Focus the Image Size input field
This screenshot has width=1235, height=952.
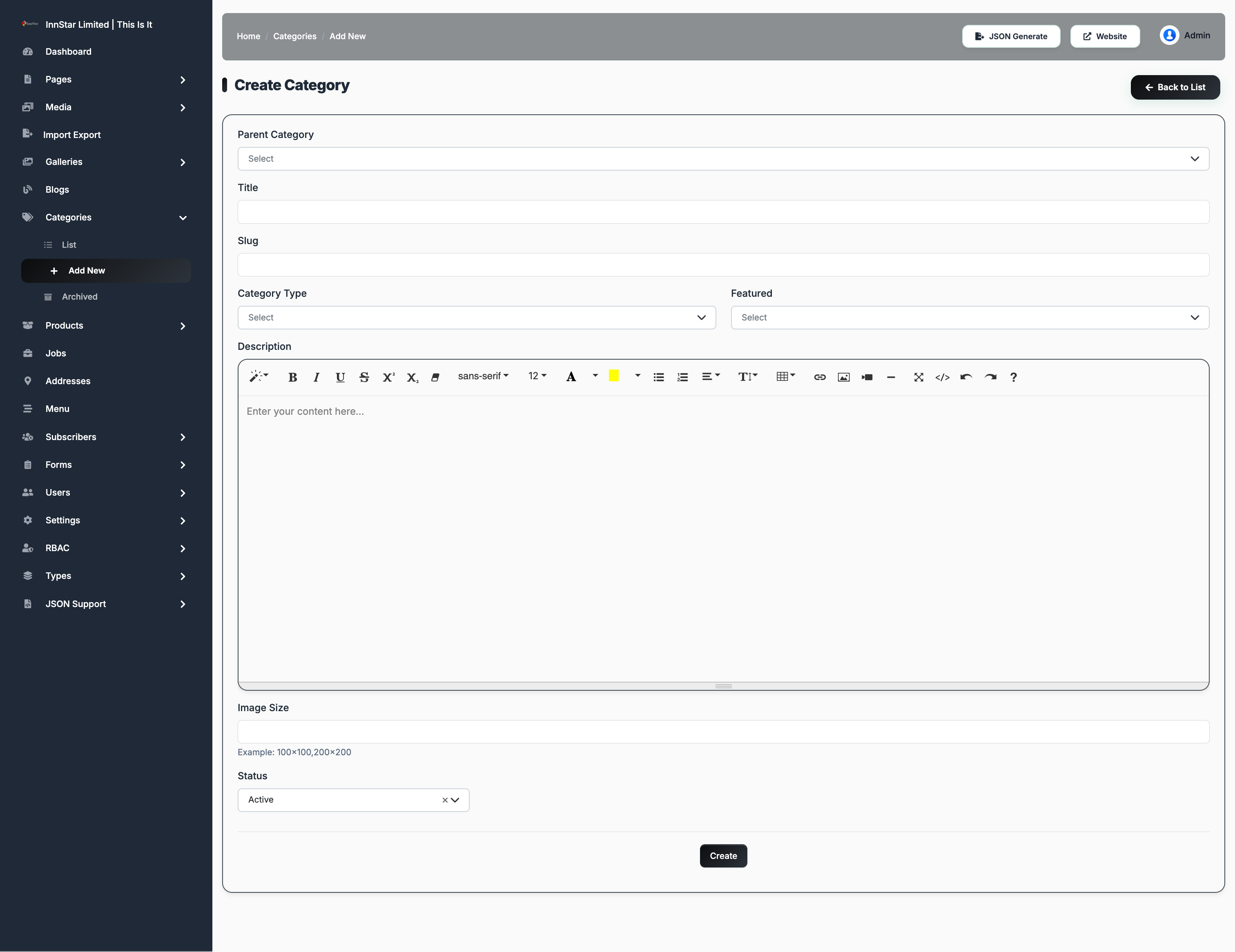(x=723, y=732)
